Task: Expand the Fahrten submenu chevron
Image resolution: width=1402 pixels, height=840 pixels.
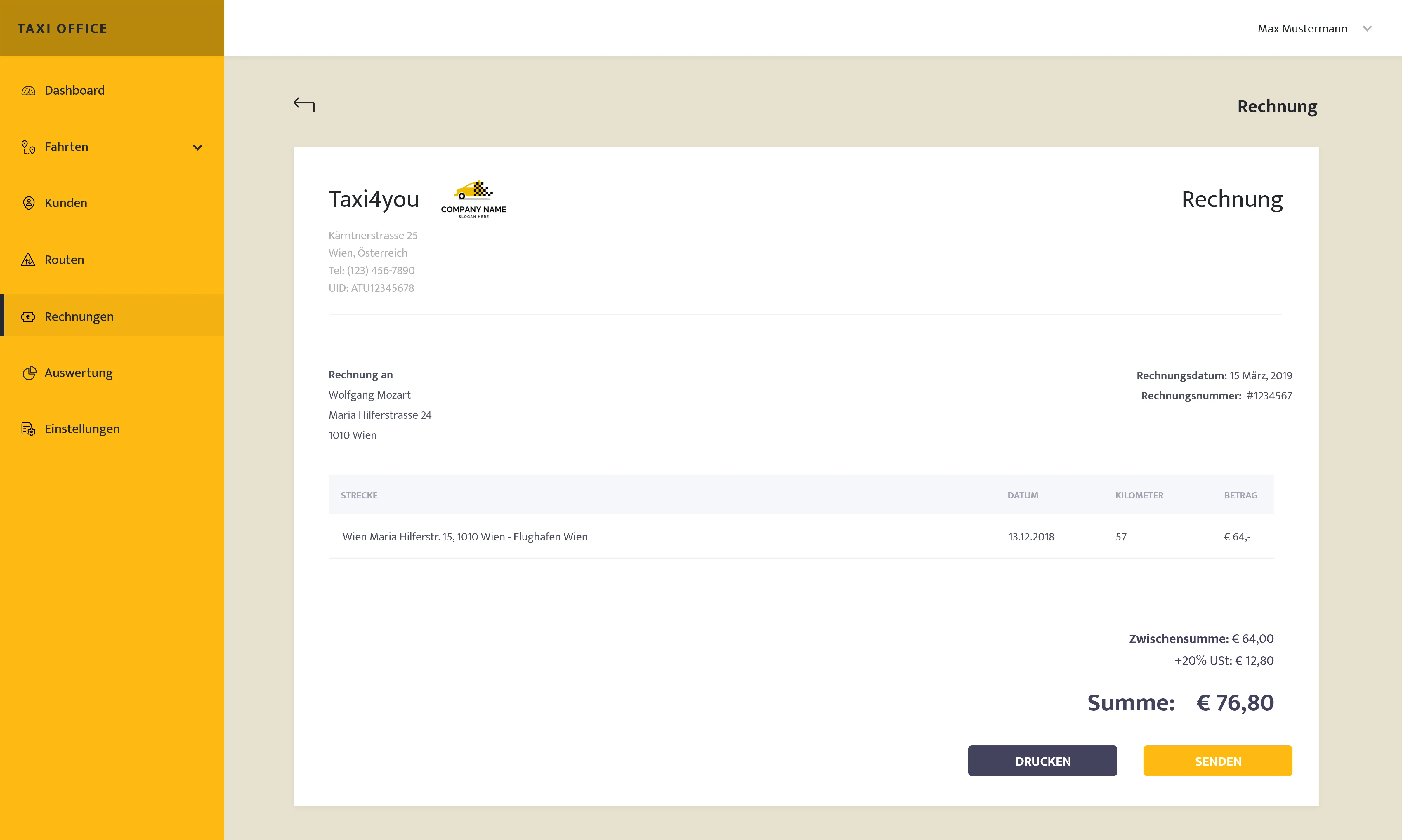Action: tap(197, 147)
